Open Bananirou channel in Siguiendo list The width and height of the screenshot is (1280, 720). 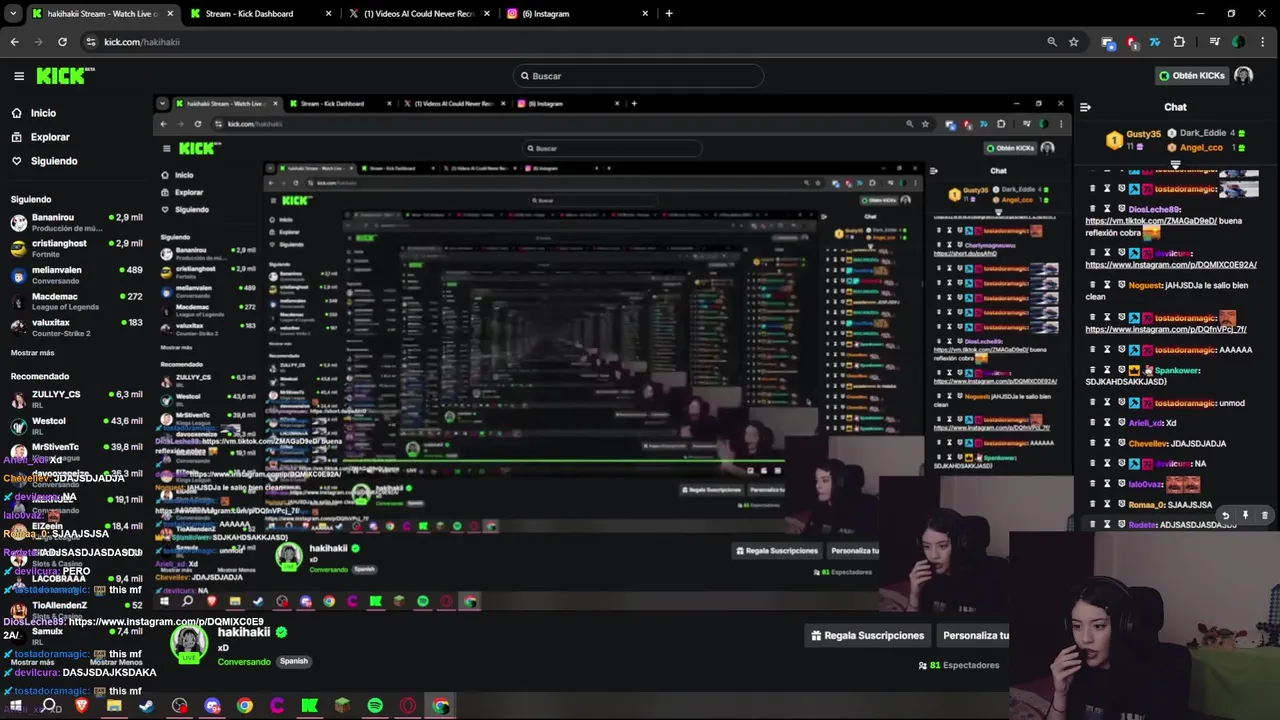point(77,222)
